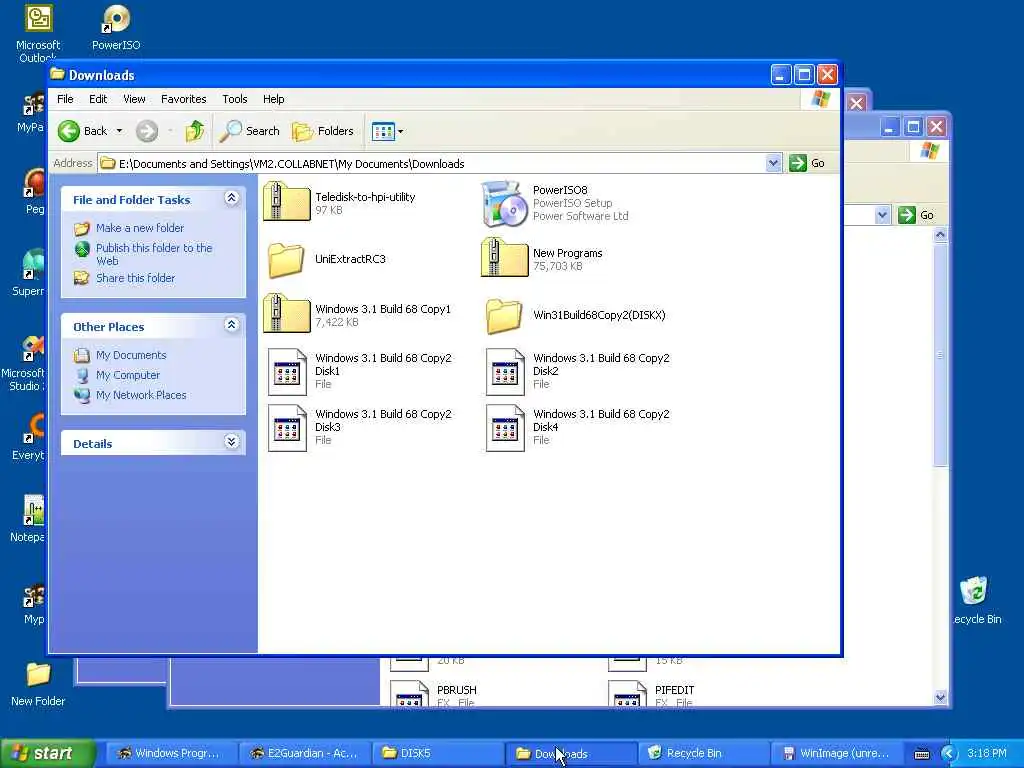Click Go button in Downloads window
Screen dimensions: 1024x768
tap(807, 163)
